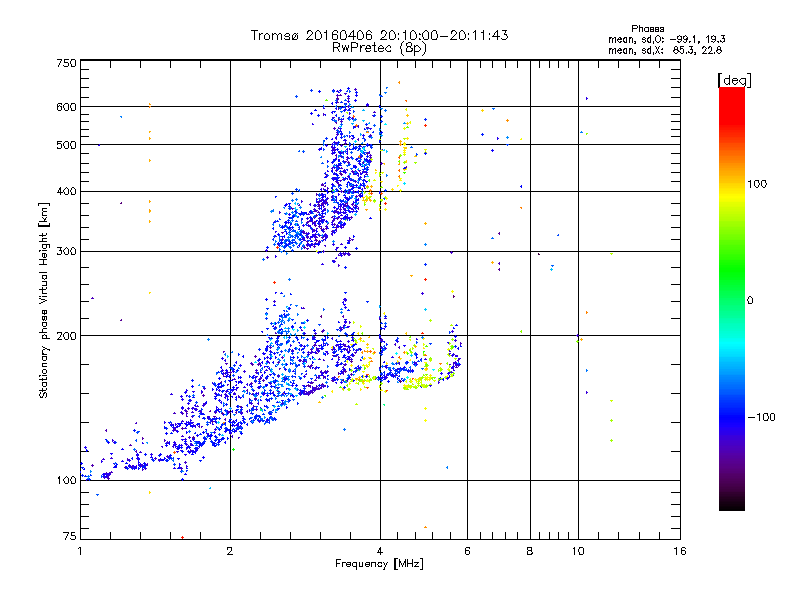The width and height of the screenshot is (800, 600).
Task: Click the x-axis tick label "16"
Action: tap(680, 551)
